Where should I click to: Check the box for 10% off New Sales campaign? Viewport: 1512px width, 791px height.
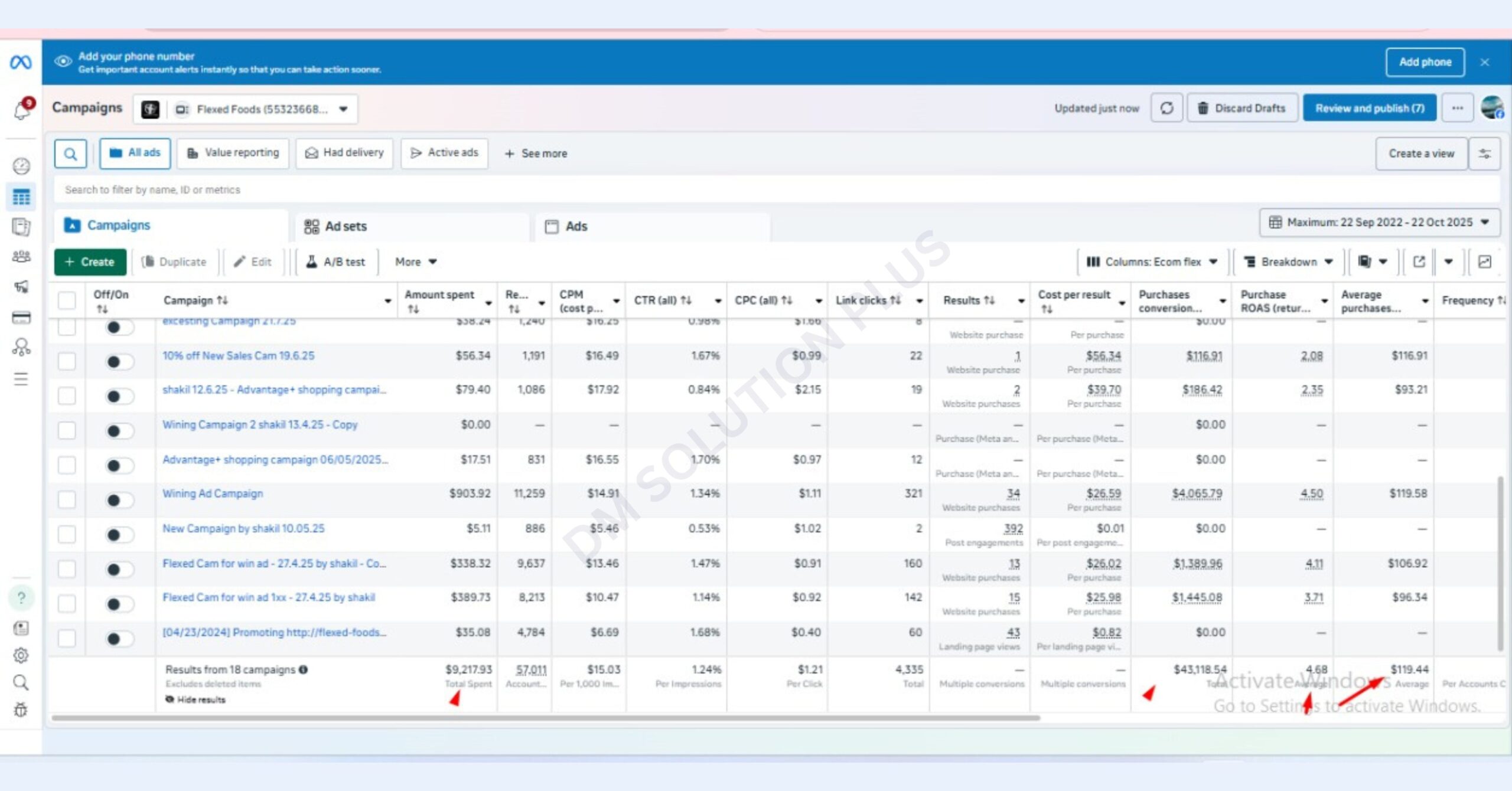(x=67, y=361)
